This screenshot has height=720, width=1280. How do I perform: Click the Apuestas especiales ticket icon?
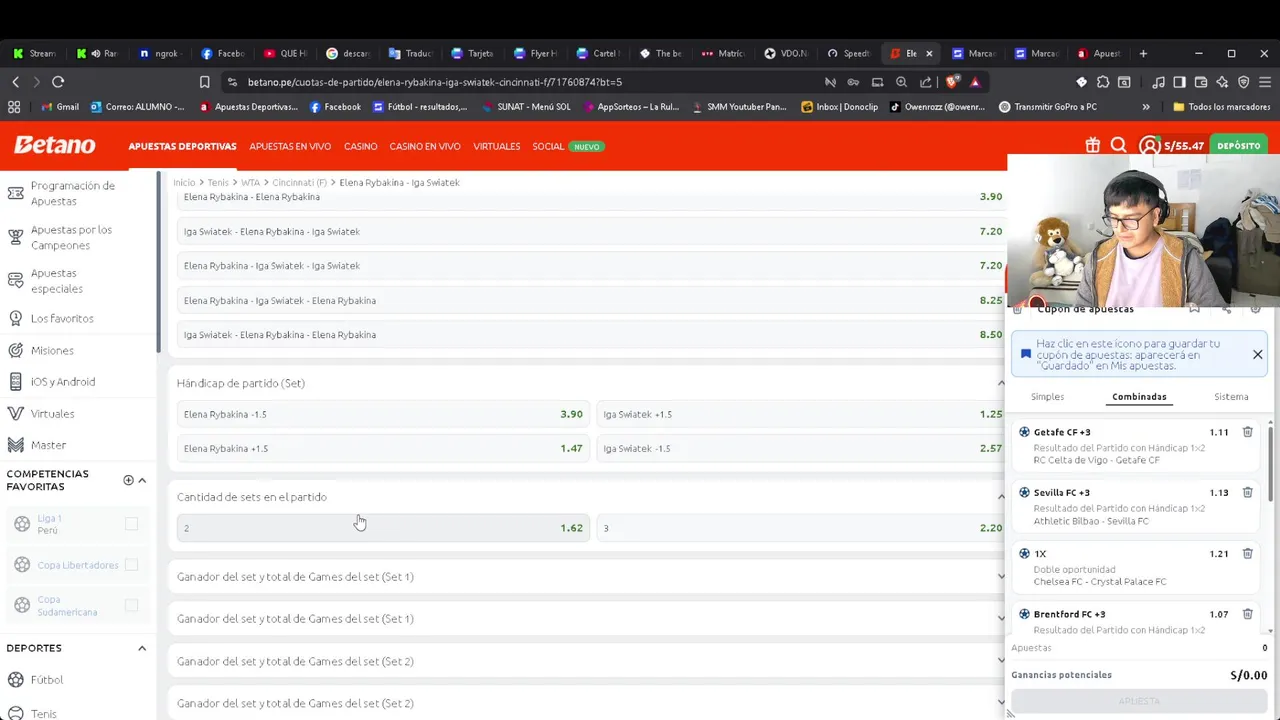pos(15,281)
